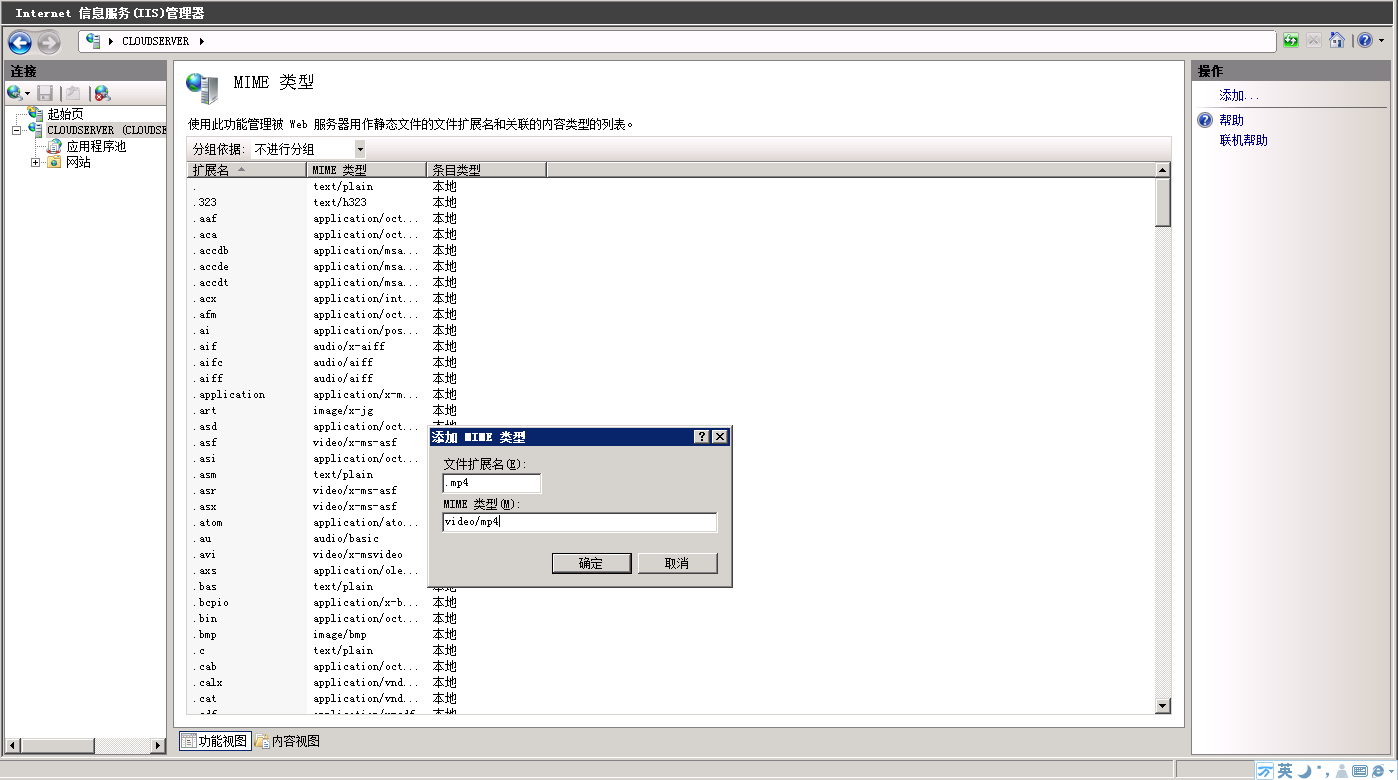Click the 联机帮助 link
This screenshot has width=1398, height=780.
(x=1243, y=141)
